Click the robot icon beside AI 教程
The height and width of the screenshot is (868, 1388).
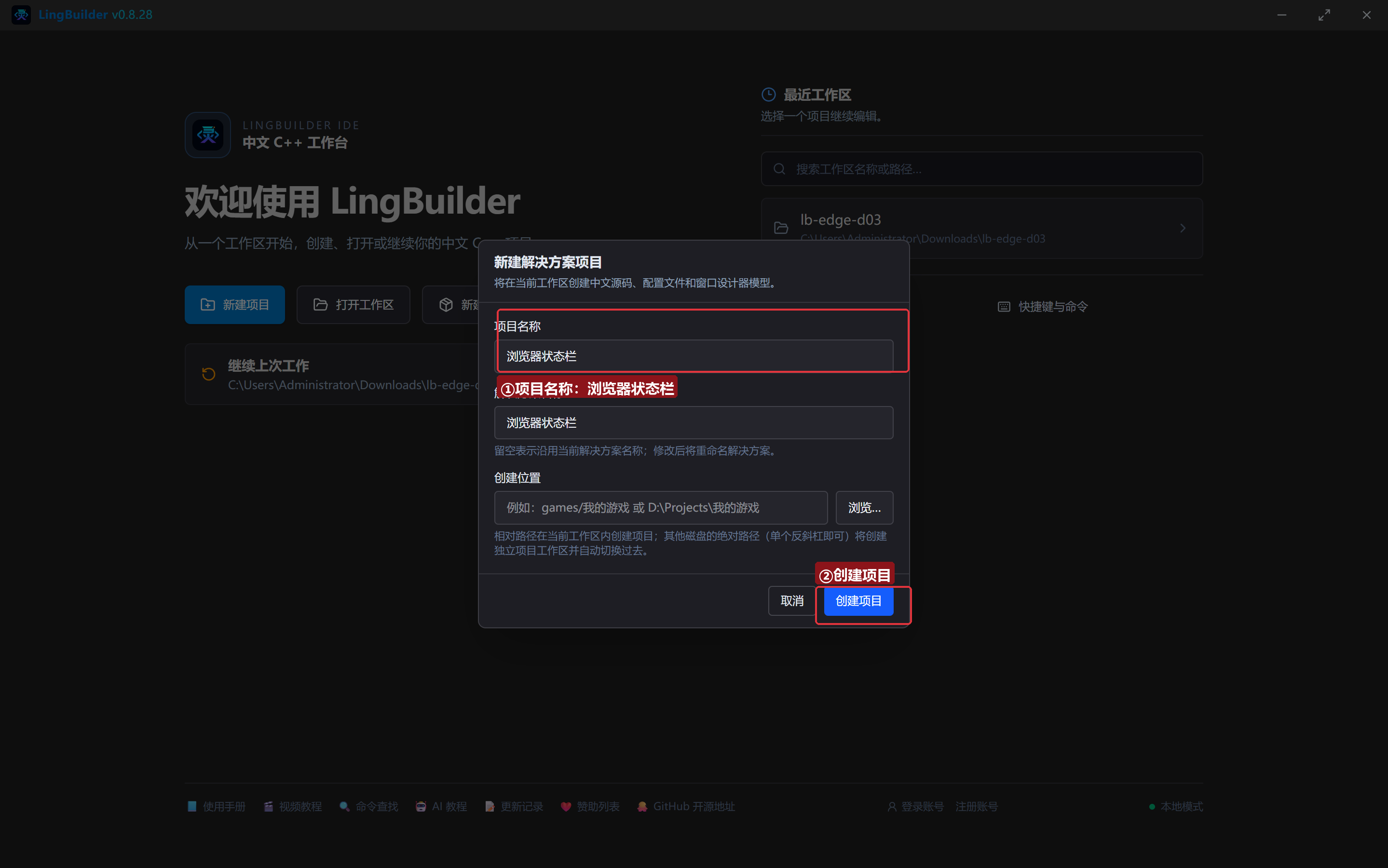421,807
